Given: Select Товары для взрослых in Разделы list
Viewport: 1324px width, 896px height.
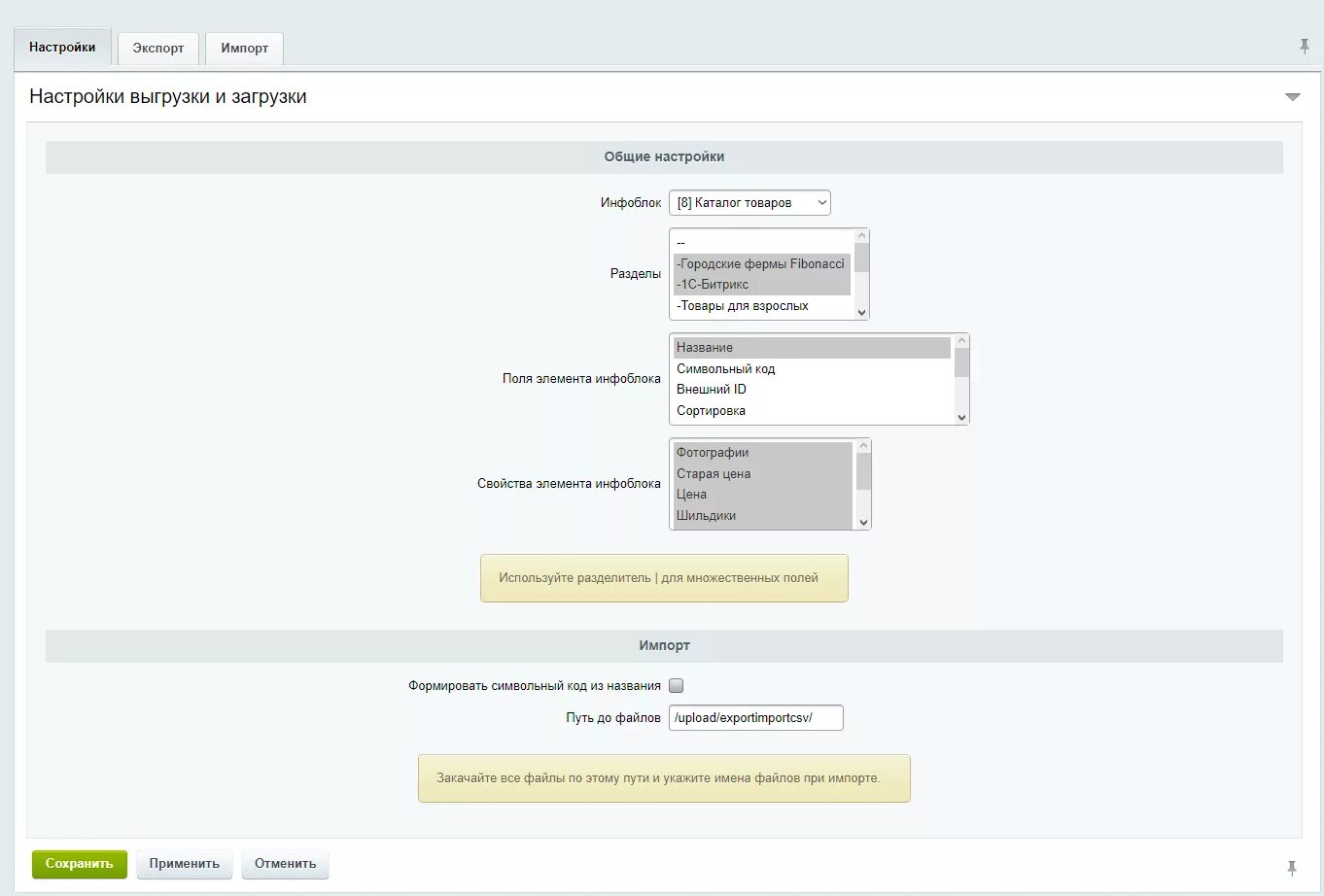Looking at the screenshot, I should (x=743, y=306).
